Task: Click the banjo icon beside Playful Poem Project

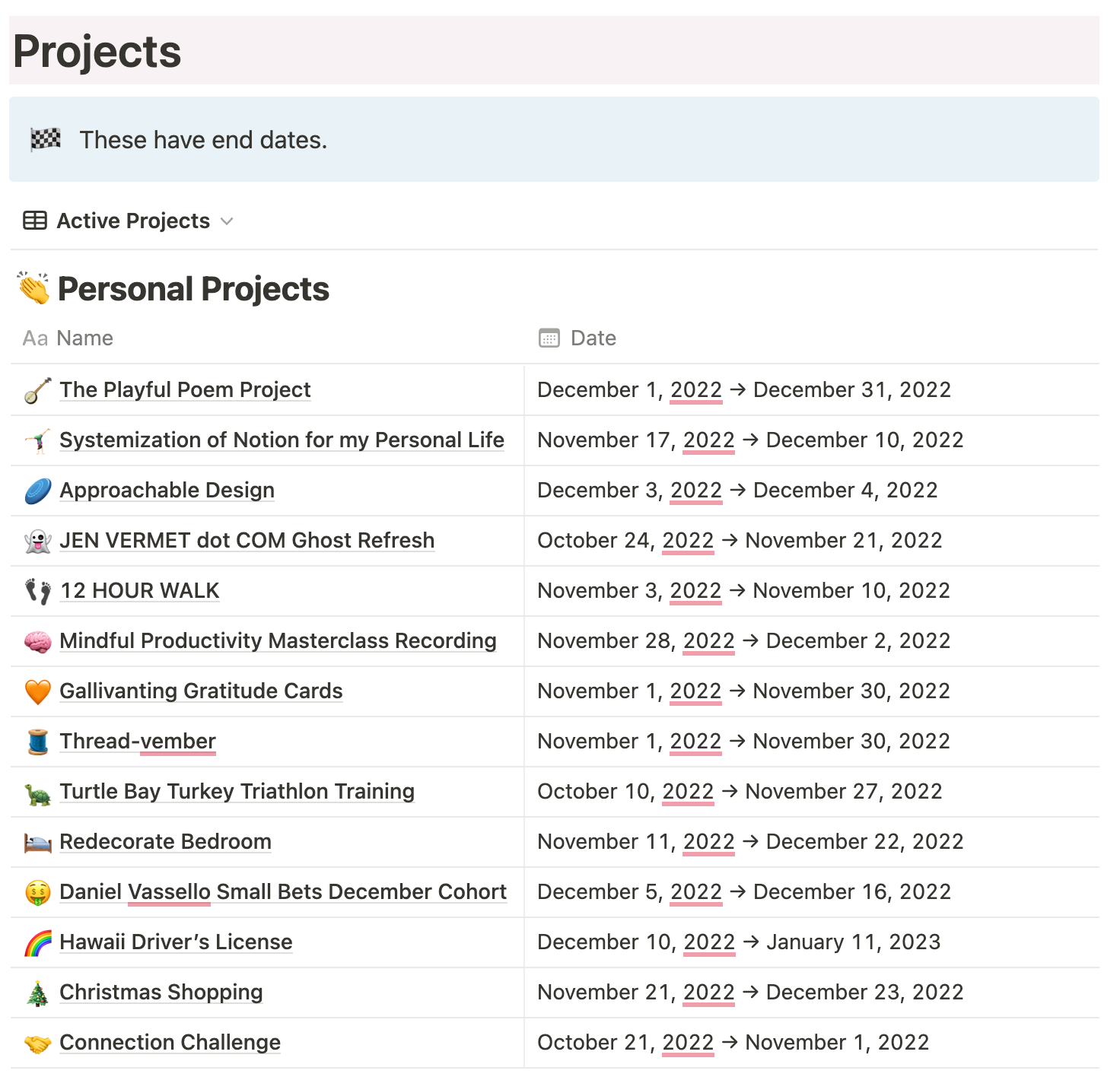Action: (x=38, y=390)
